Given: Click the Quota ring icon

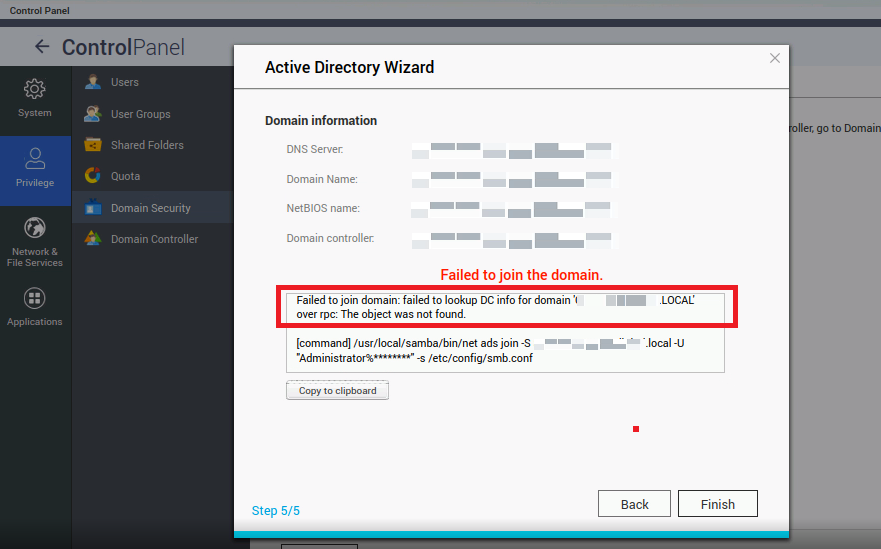Looking at the screenshot, I should coord(93,176).
